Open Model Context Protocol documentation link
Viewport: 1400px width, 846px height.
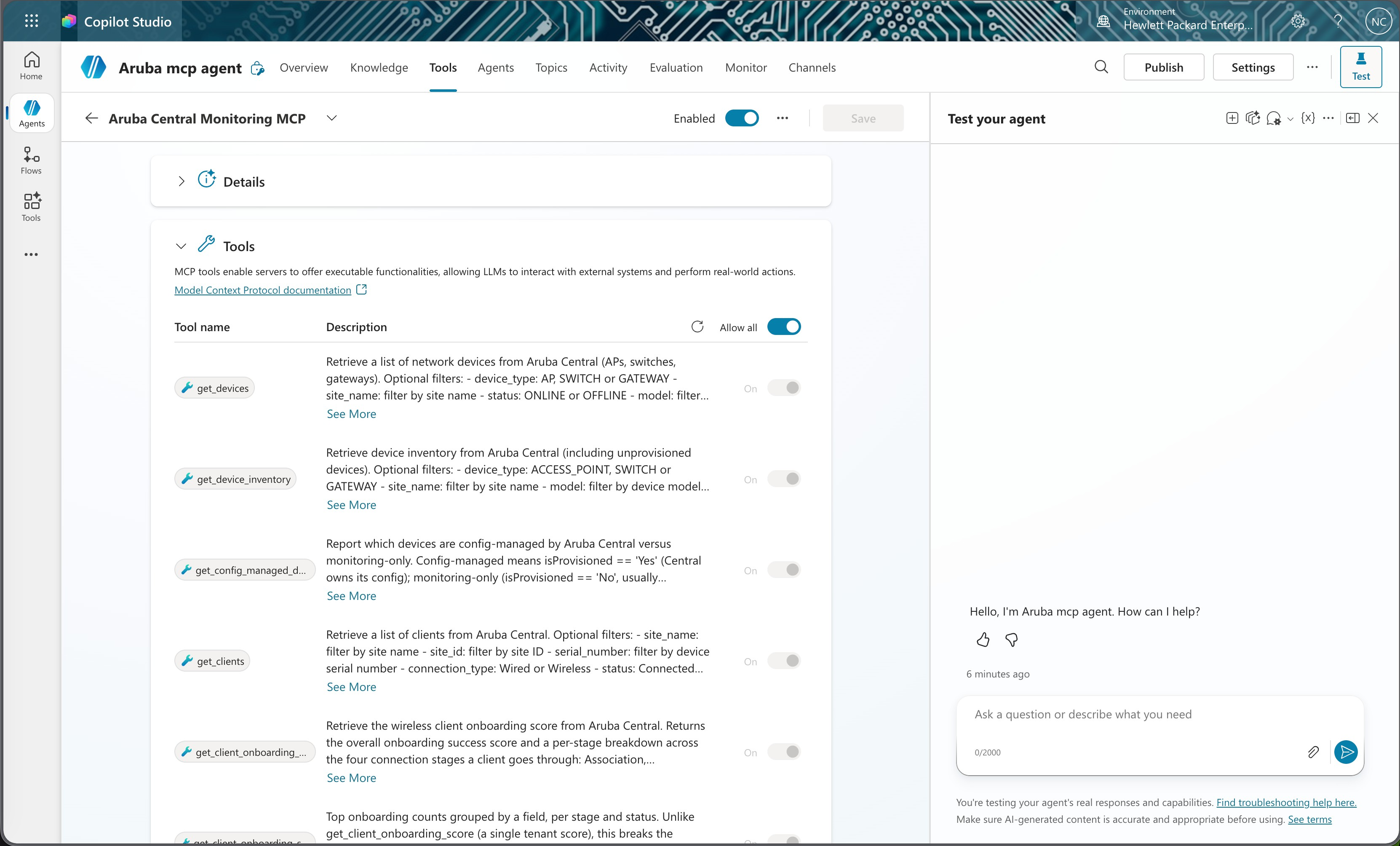pos(262,290)
